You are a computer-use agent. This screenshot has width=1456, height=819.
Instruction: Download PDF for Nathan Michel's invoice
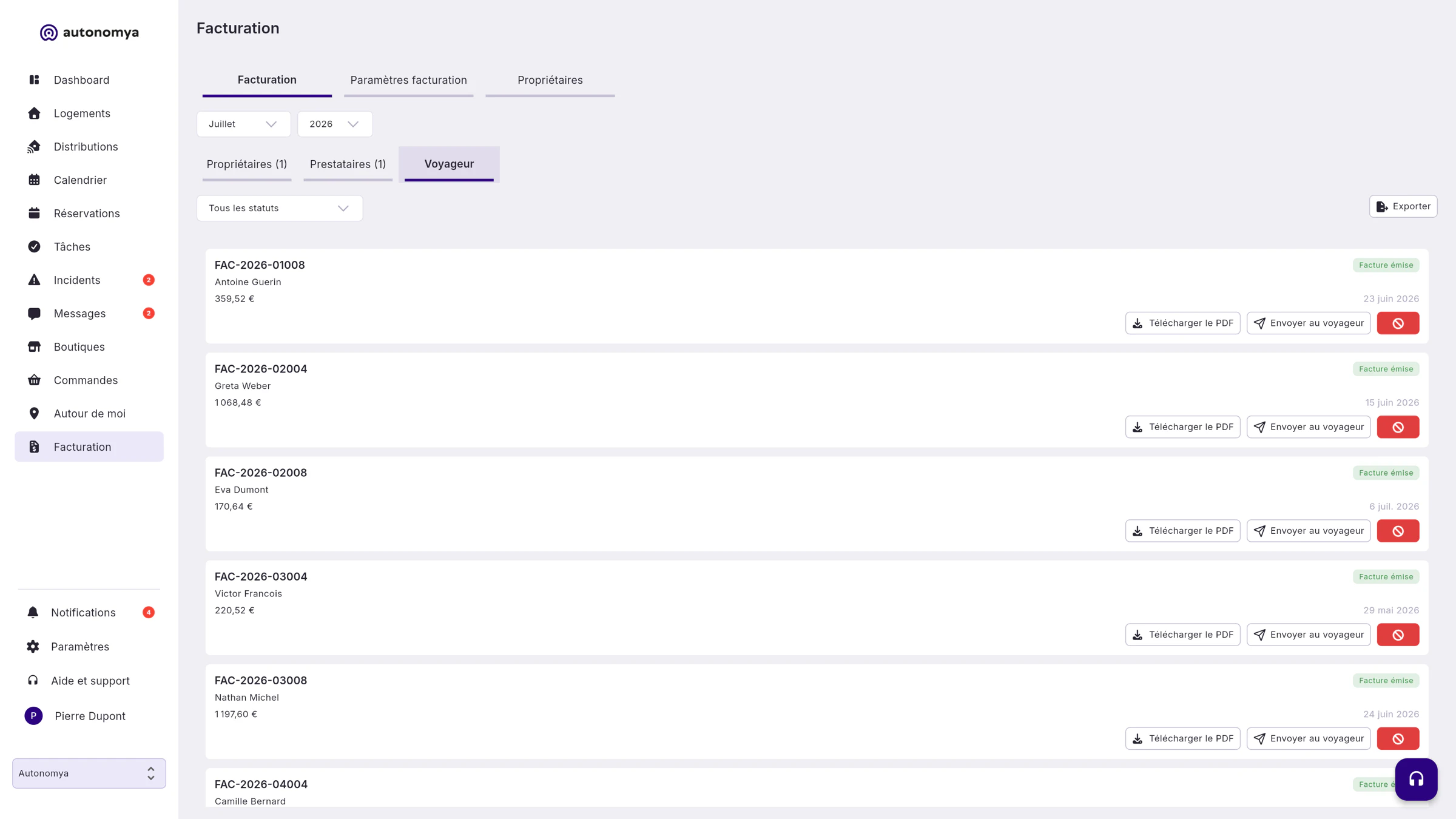pyautogui.click(x=1183, y=738)
